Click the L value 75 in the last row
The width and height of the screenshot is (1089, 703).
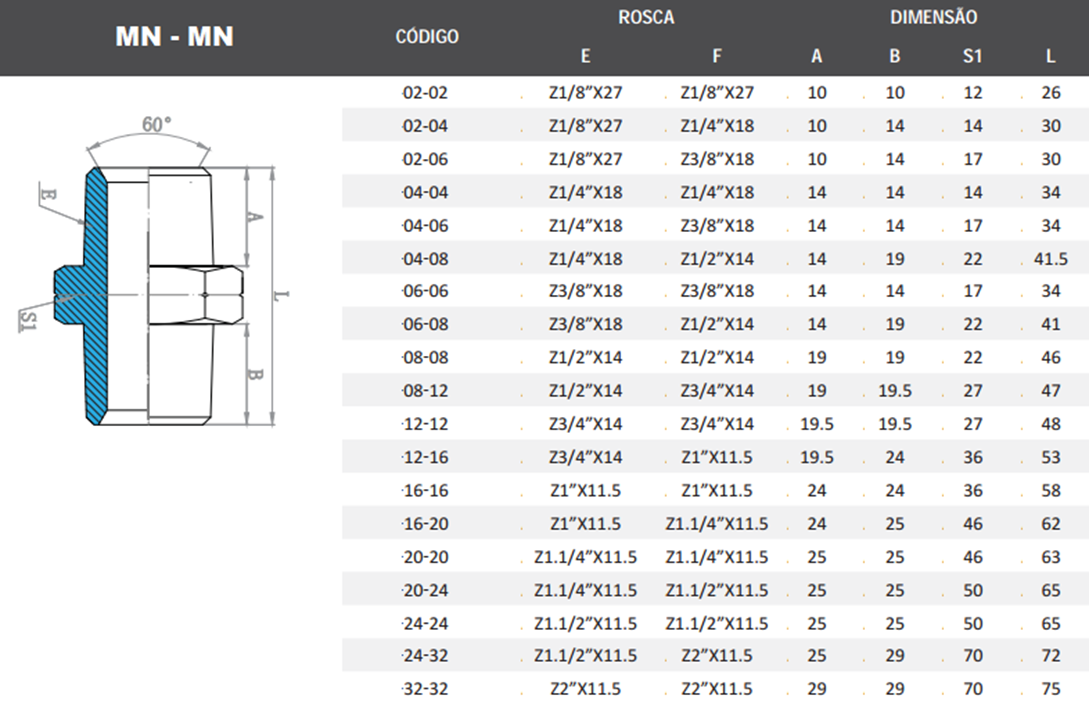click(x=1050, y=689)
